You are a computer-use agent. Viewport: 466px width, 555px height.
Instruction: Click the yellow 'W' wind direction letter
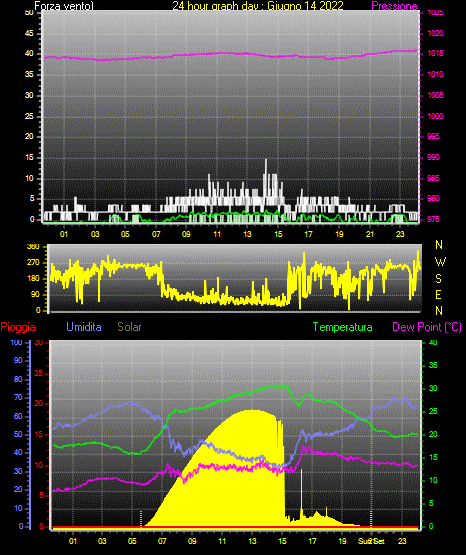point(440,262)
